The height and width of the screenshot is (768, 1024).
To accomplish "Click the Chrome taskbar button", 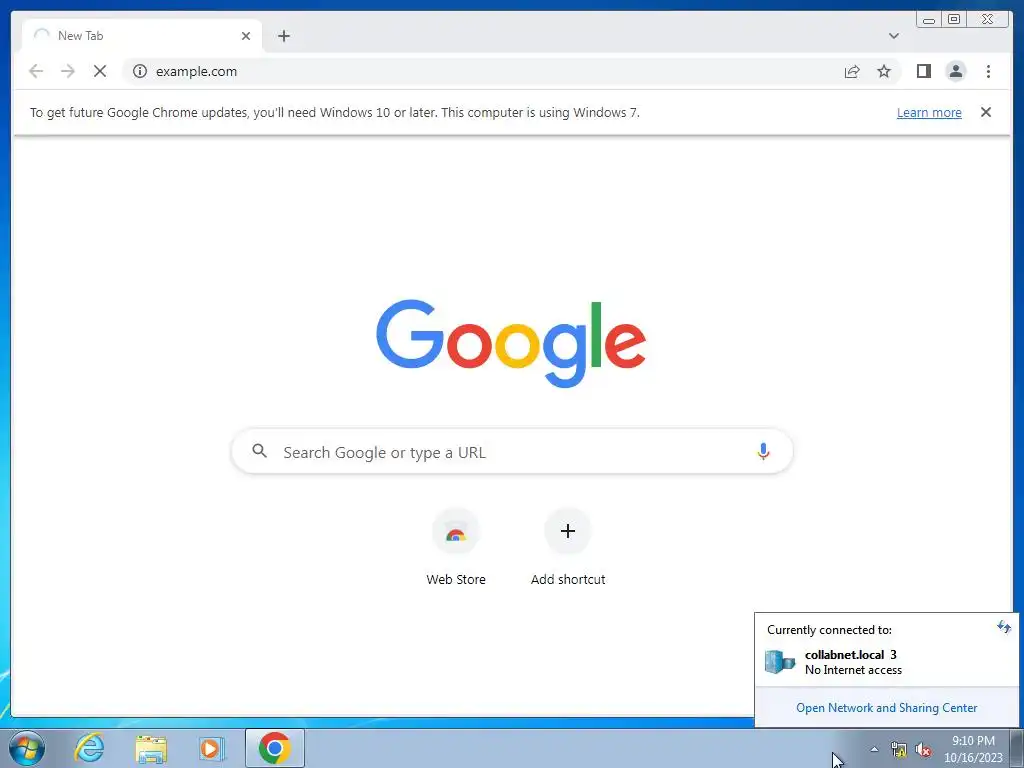I will [x=274, y=748].
